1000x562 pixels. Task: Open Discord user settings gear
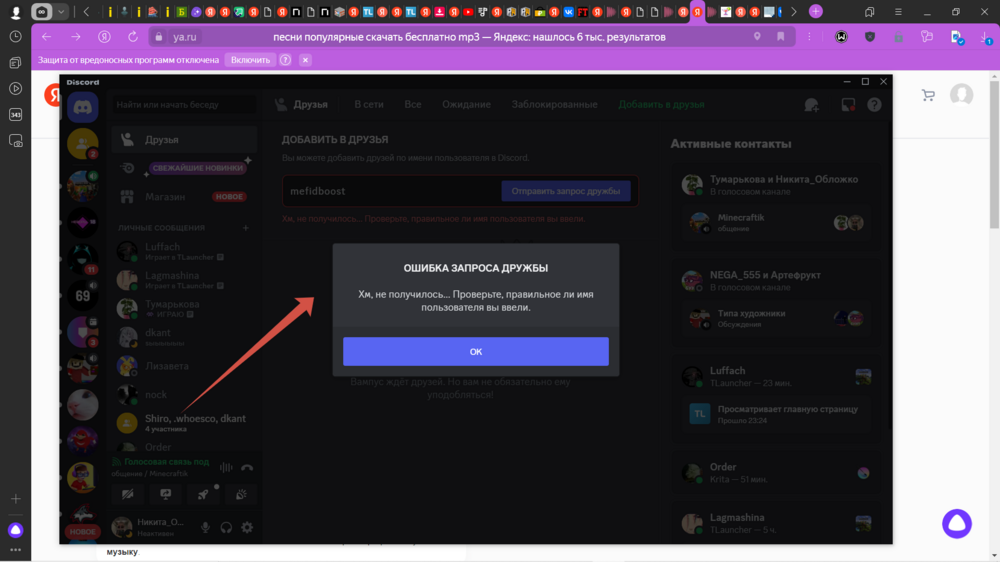tap(247, 528)
